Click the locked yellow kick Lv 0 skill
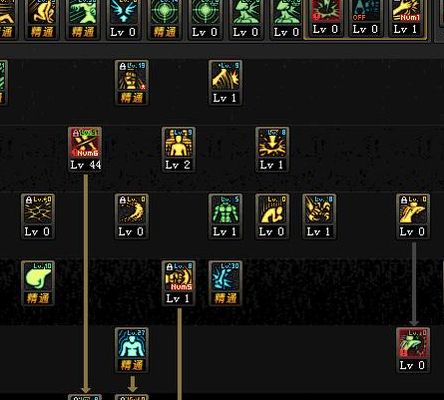The width and height of the screenshot is (444, 400). point(132,216)
